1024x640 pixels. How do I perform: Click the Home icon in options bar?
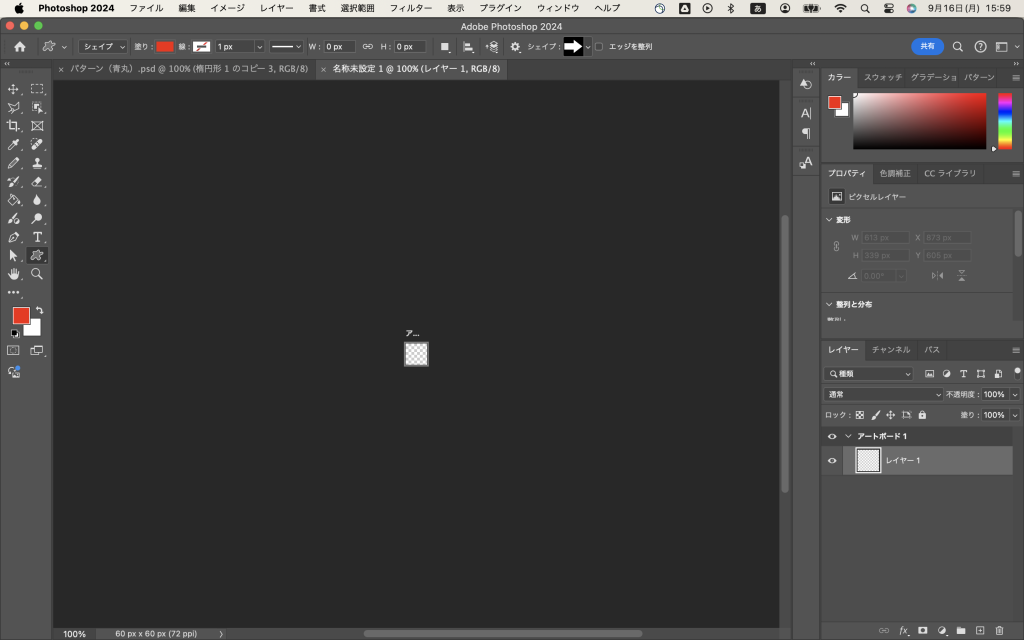(20, 47)
